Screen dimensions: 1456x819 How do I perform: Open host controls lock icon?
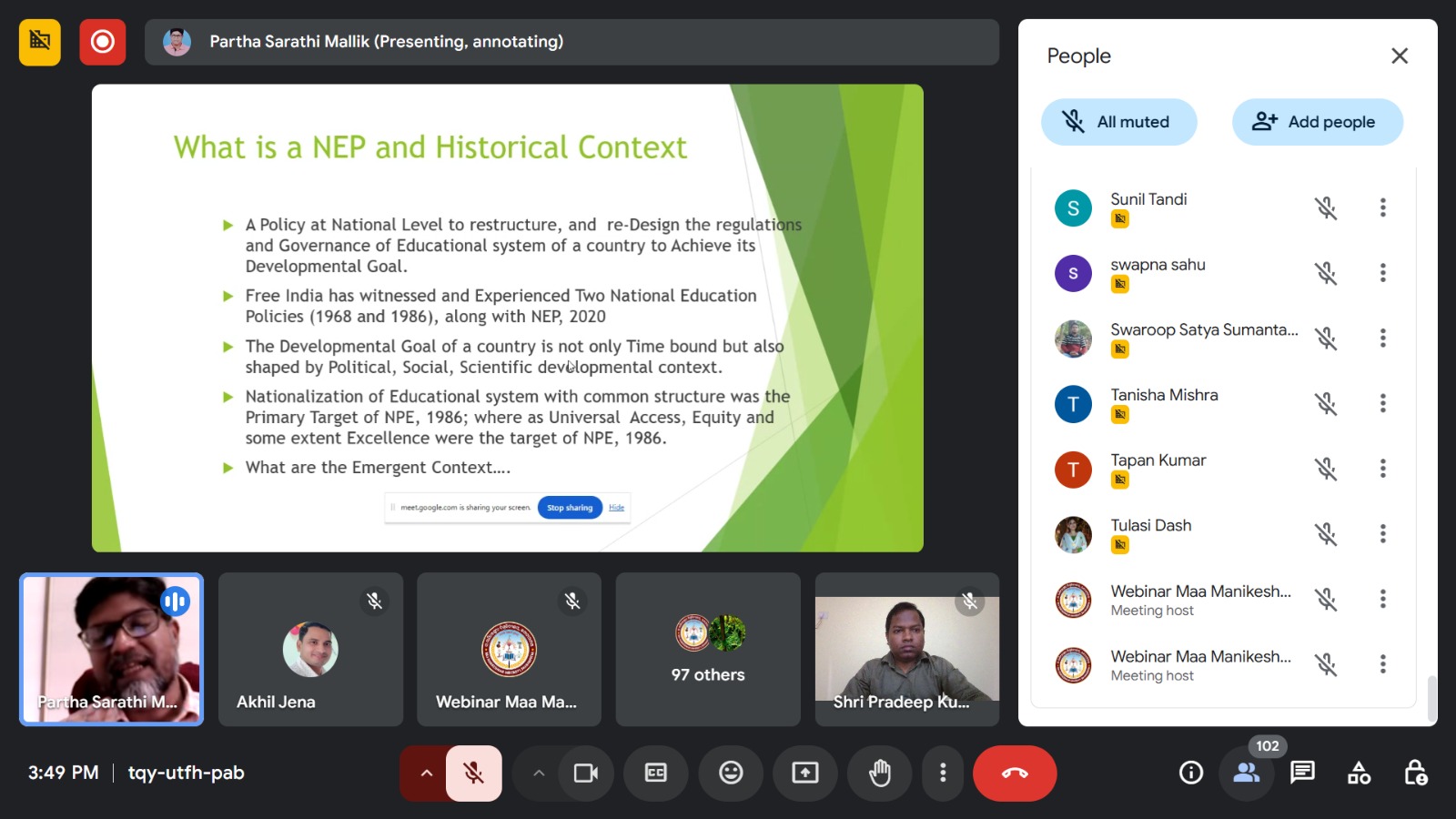click(1415, 773)
